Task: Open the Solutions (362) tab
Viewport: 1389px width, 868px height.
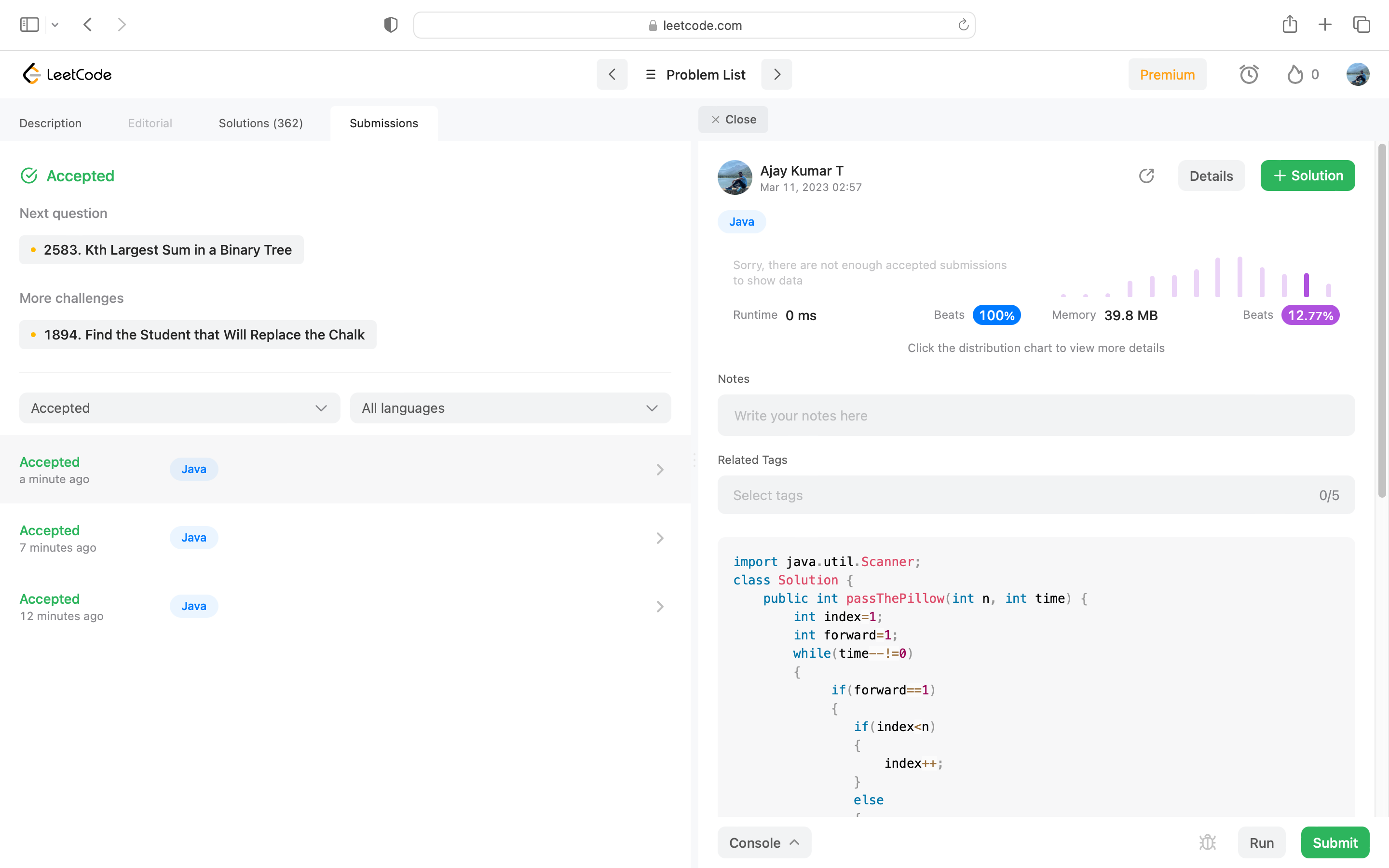Action: tap(260, 123)
